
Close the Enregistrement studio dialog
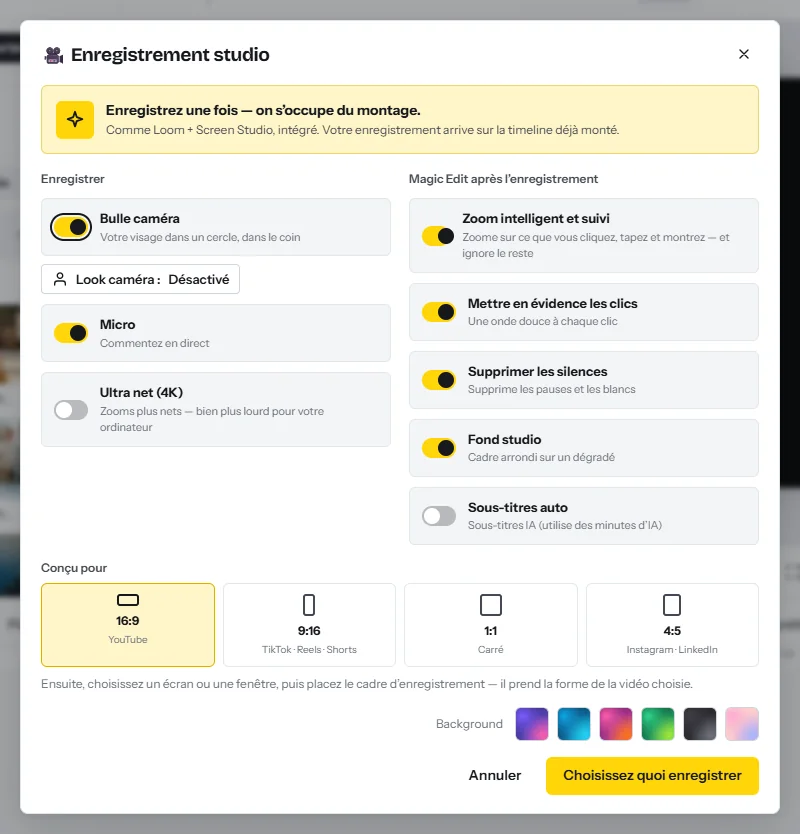click(x=744, y=54)
